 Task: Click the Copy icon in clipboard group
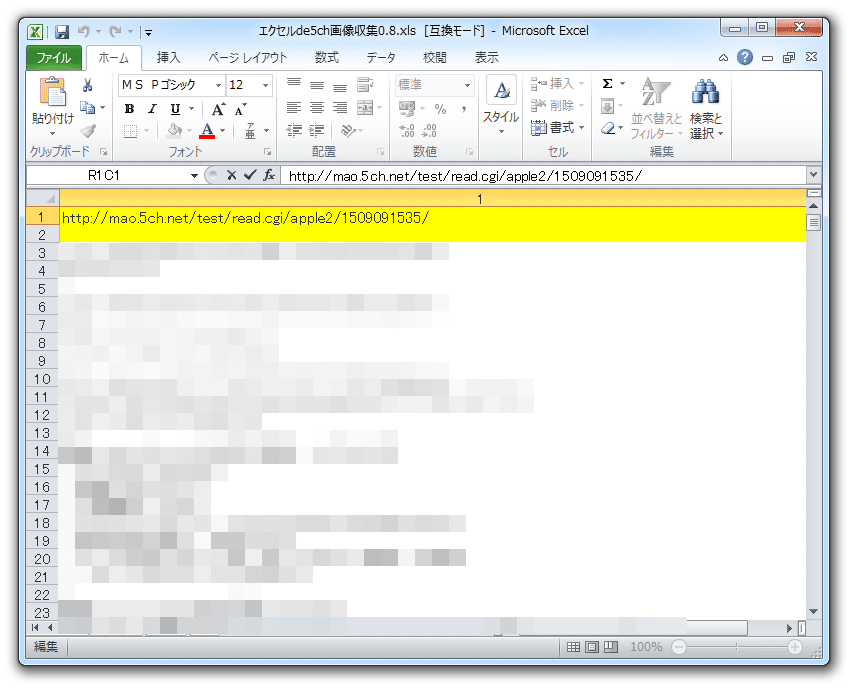point(87,107)
